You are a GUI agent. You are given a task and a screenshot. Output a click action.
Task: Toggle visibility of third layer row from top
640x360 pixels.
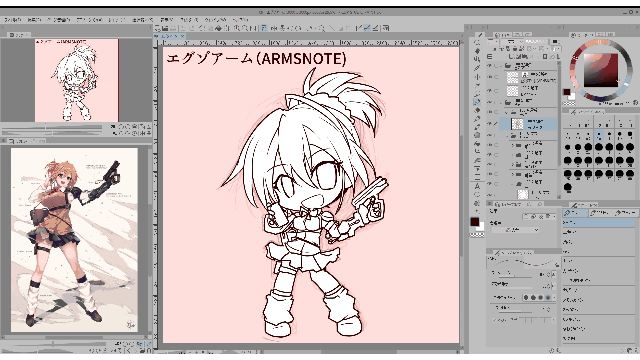tap(489, 90)
